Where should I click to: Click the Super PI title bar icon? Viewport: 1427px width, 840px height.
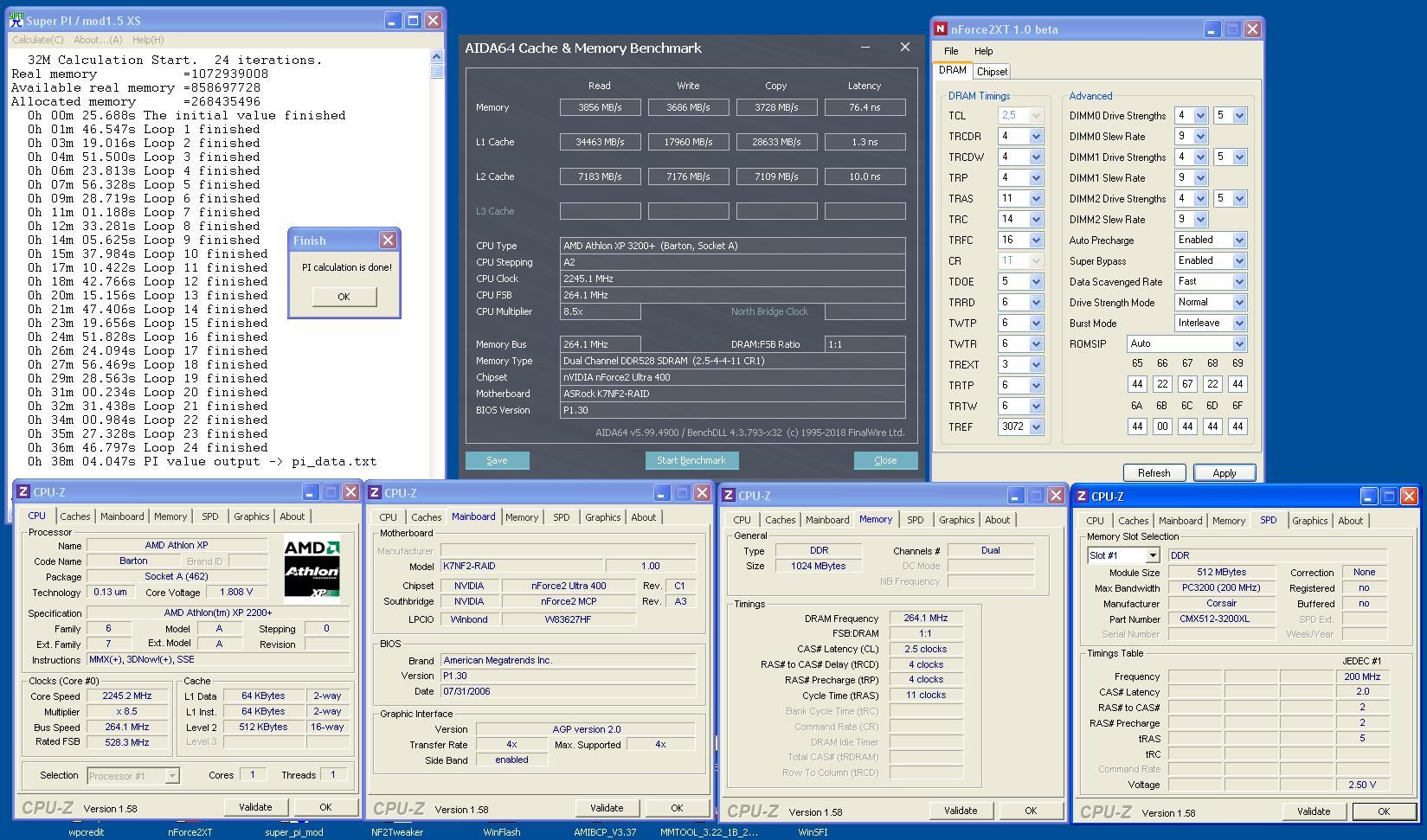[x=16, y=20]
